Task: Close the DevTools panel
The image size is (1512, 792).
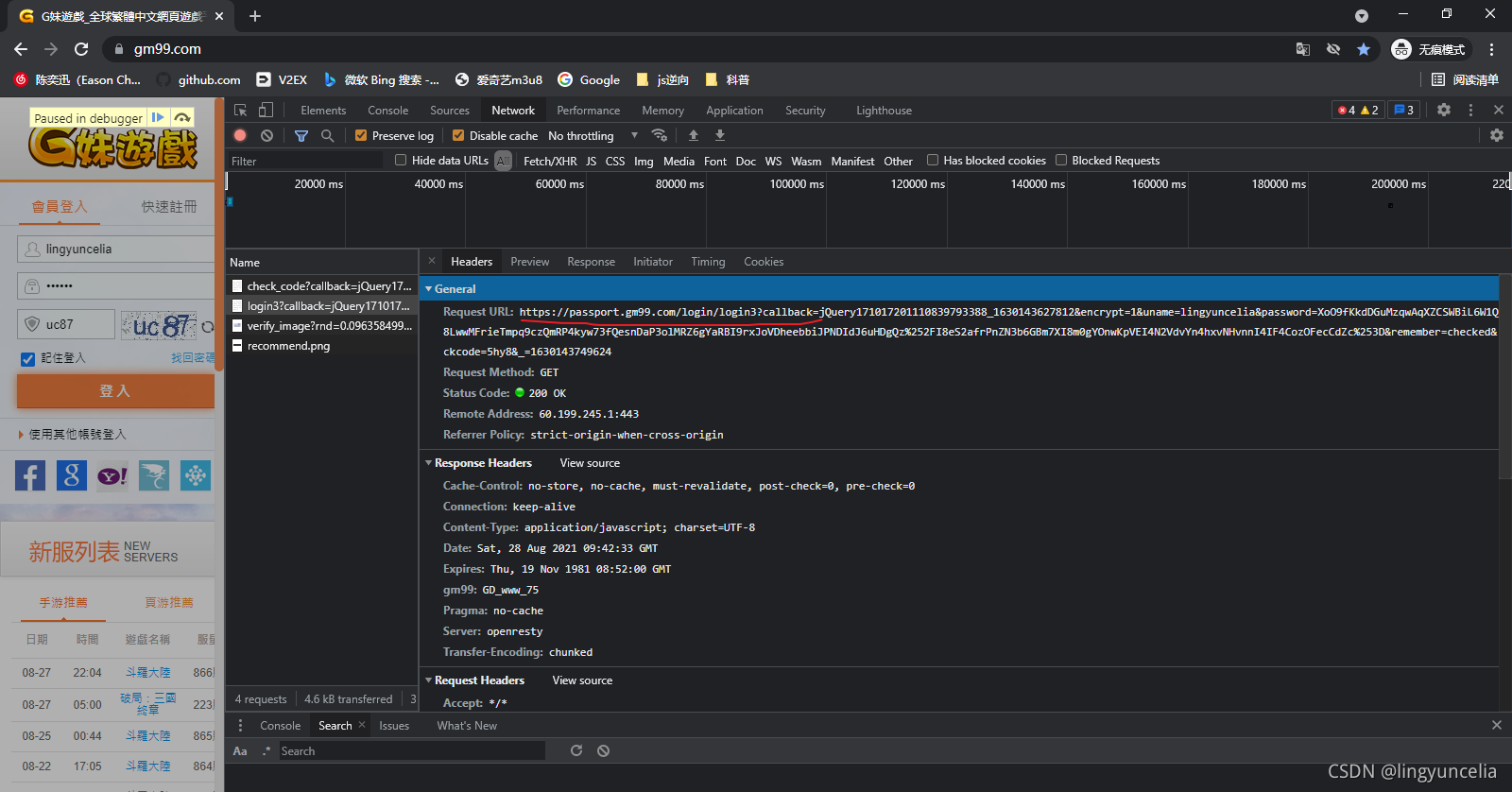Action: [1498, 110]
